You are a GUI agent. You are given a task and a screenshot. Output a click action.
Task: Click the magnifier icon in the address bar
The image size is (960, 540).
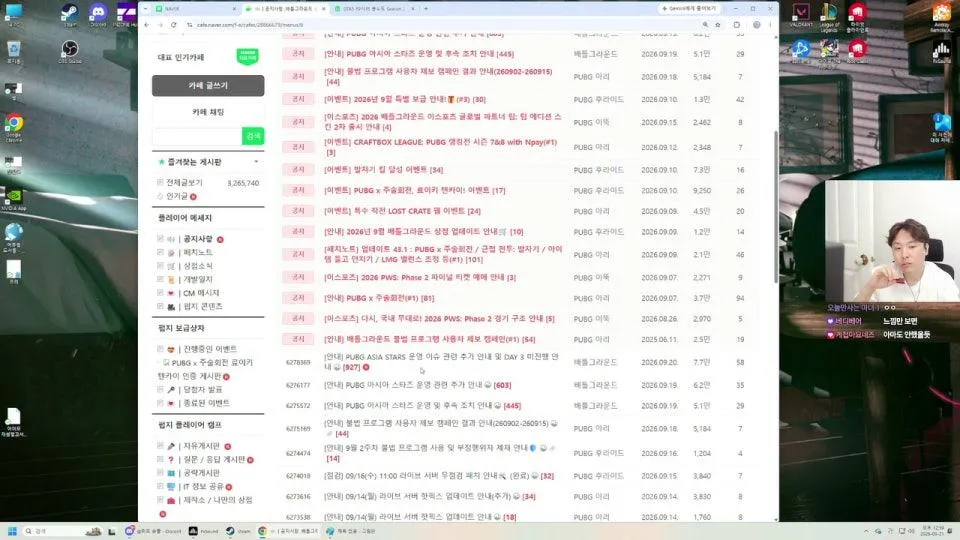tap(705, 25)
